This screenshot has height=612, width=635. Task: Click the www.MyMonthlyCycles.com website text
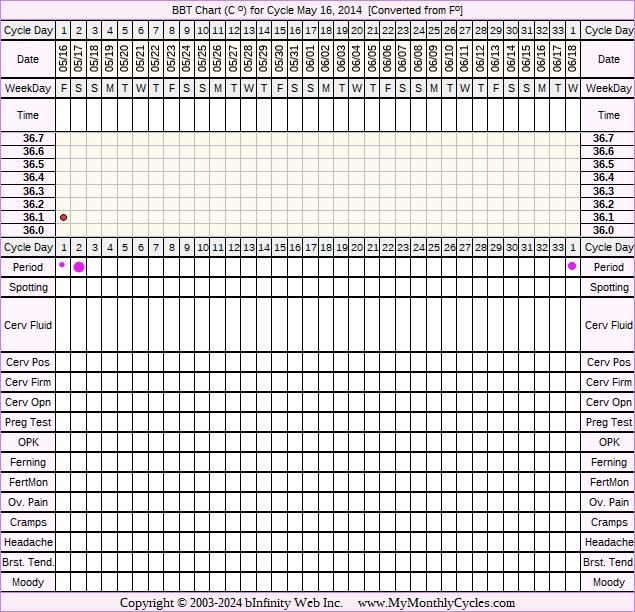[436, 603]
